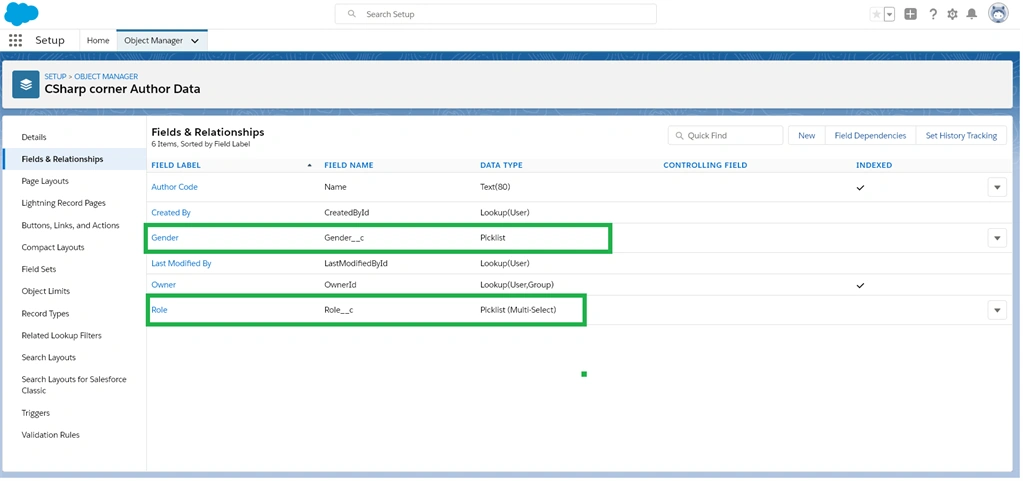Open the Role field link
This screenshot has height=481, width=1023.
pos(159,309)
